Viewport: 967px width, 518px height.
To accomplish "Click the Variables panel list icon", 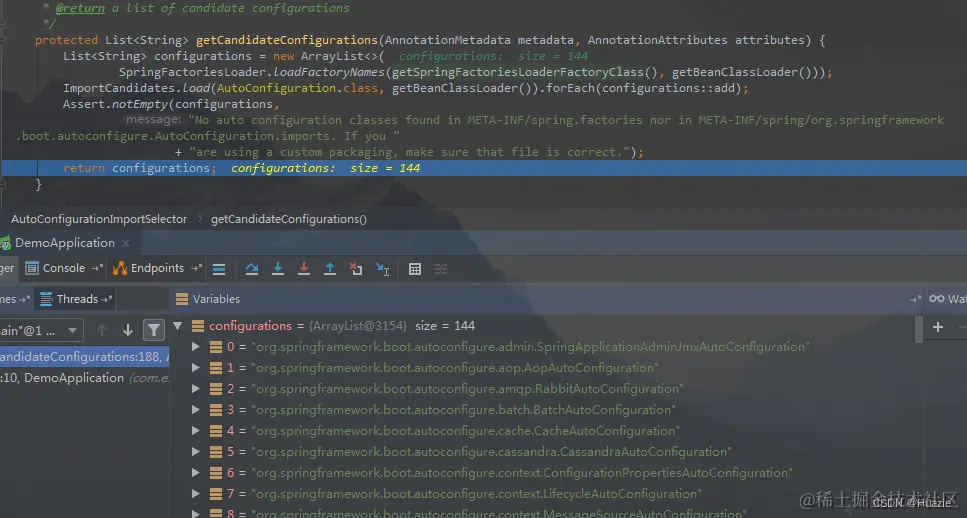I will click(182, 299).
